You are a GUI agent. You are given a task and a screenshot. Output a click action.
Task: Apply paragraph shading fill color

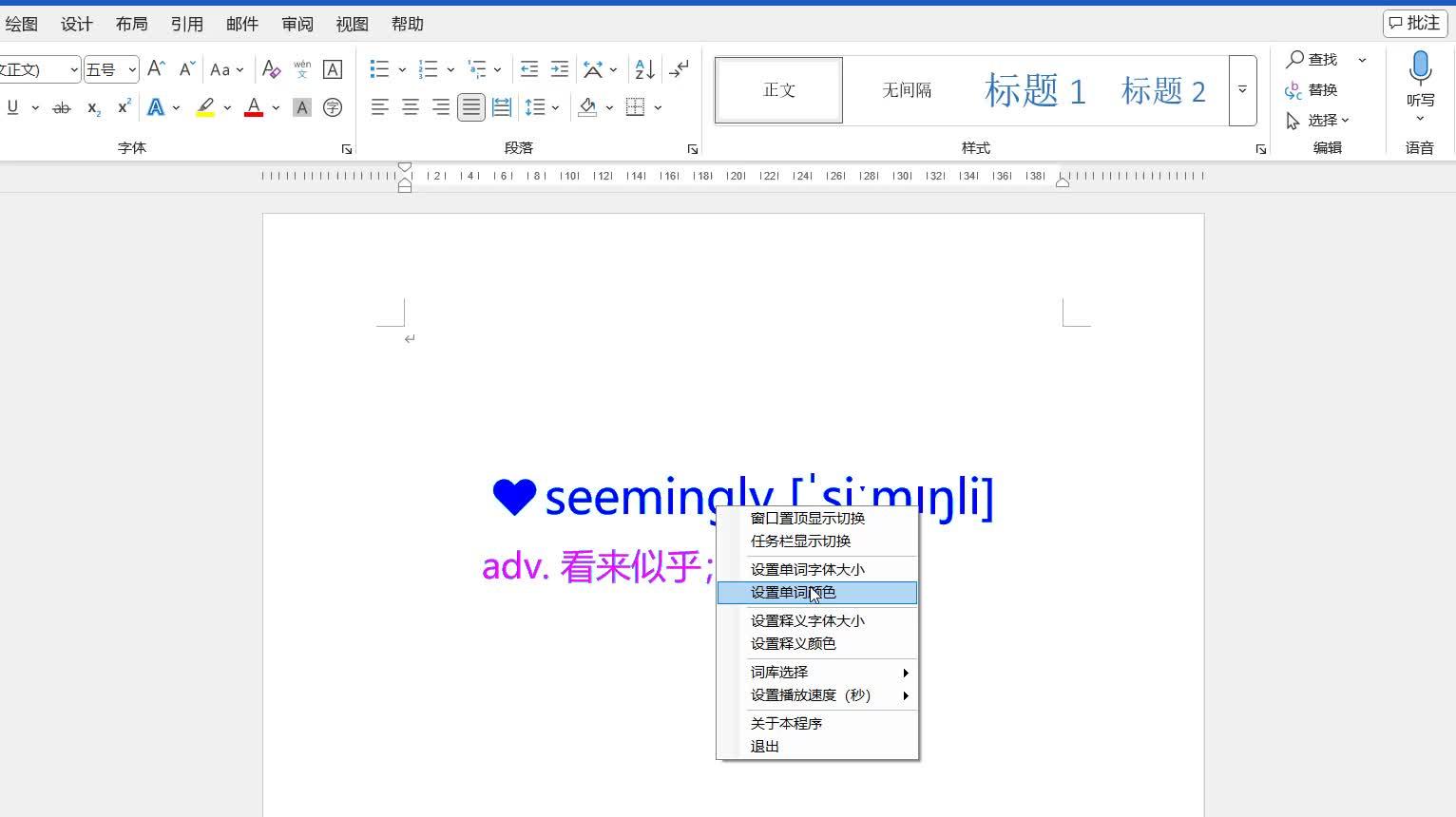[x=587, y=107]
